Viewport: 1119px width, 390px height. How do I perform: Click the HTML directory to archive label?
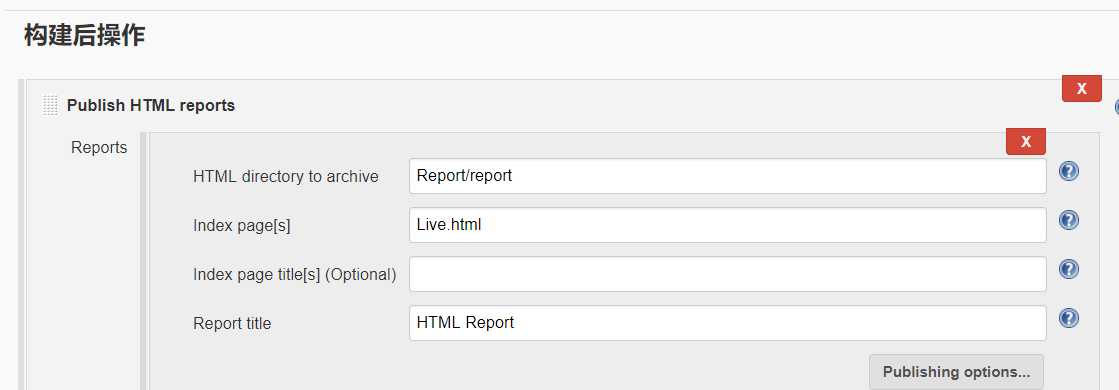(285, 176)
